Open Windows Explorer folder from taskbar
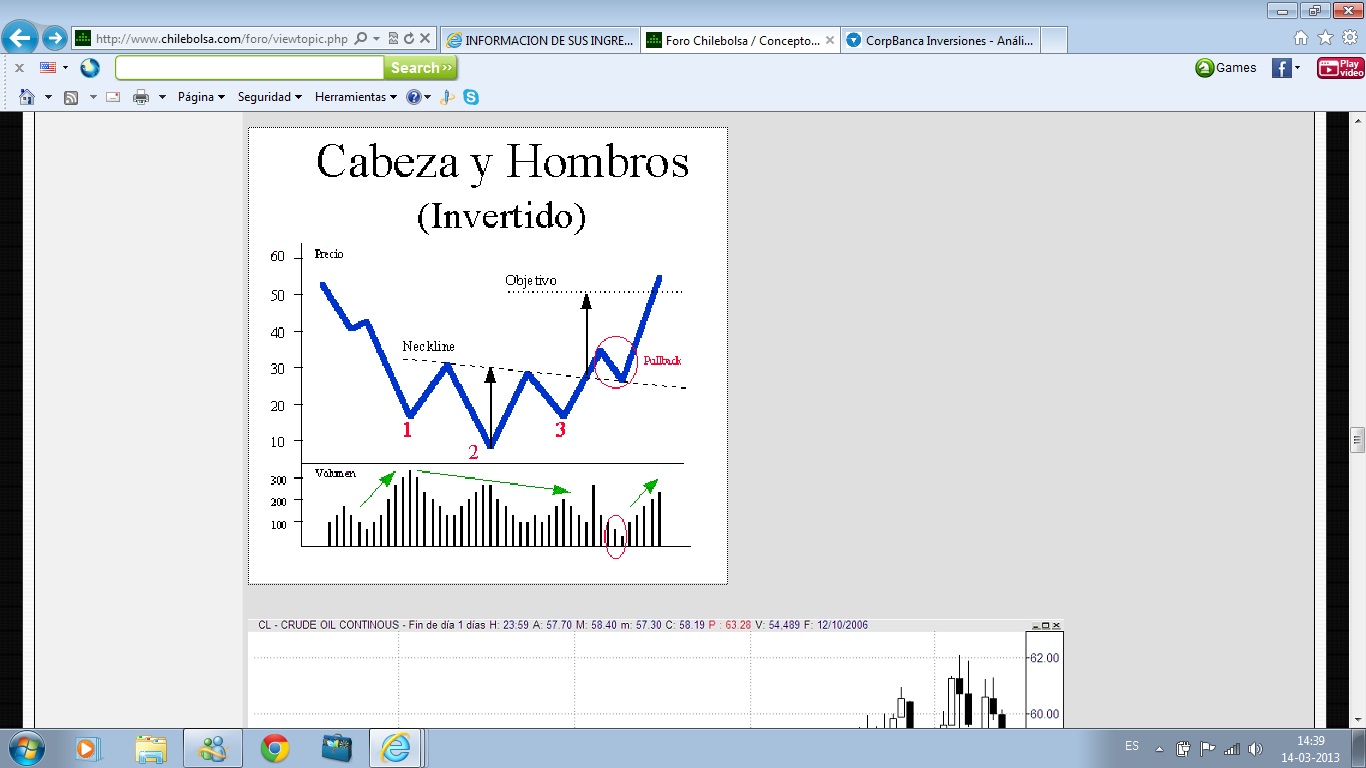Image resolution: width=1366 pixels, height=768 pixels. point(150,748)
